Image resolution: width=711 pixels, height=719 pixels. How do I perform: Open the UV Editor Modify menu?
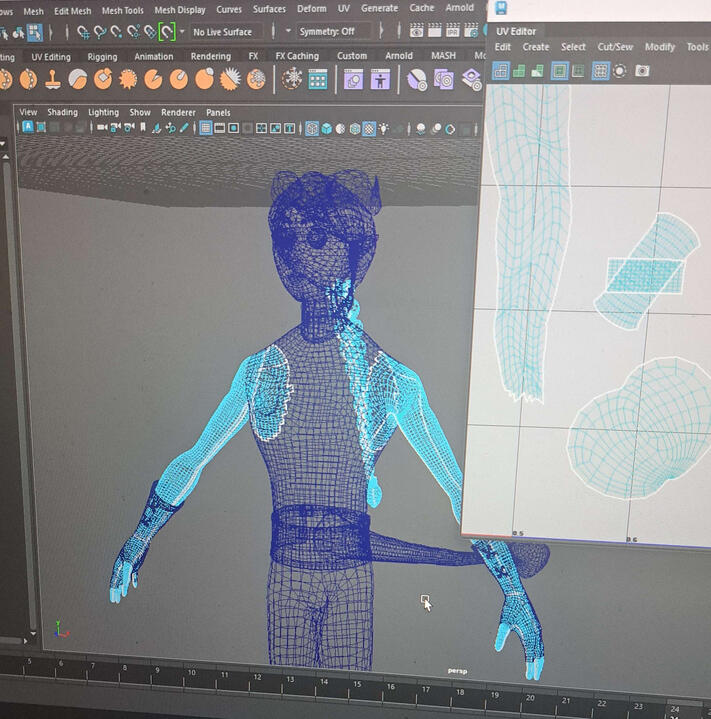click(x=660, y=47)
